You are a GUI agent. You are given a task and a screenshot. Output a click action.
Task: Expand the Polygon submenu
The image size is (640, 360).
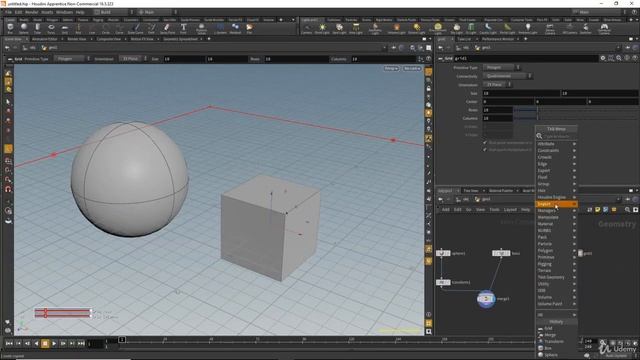556,251
